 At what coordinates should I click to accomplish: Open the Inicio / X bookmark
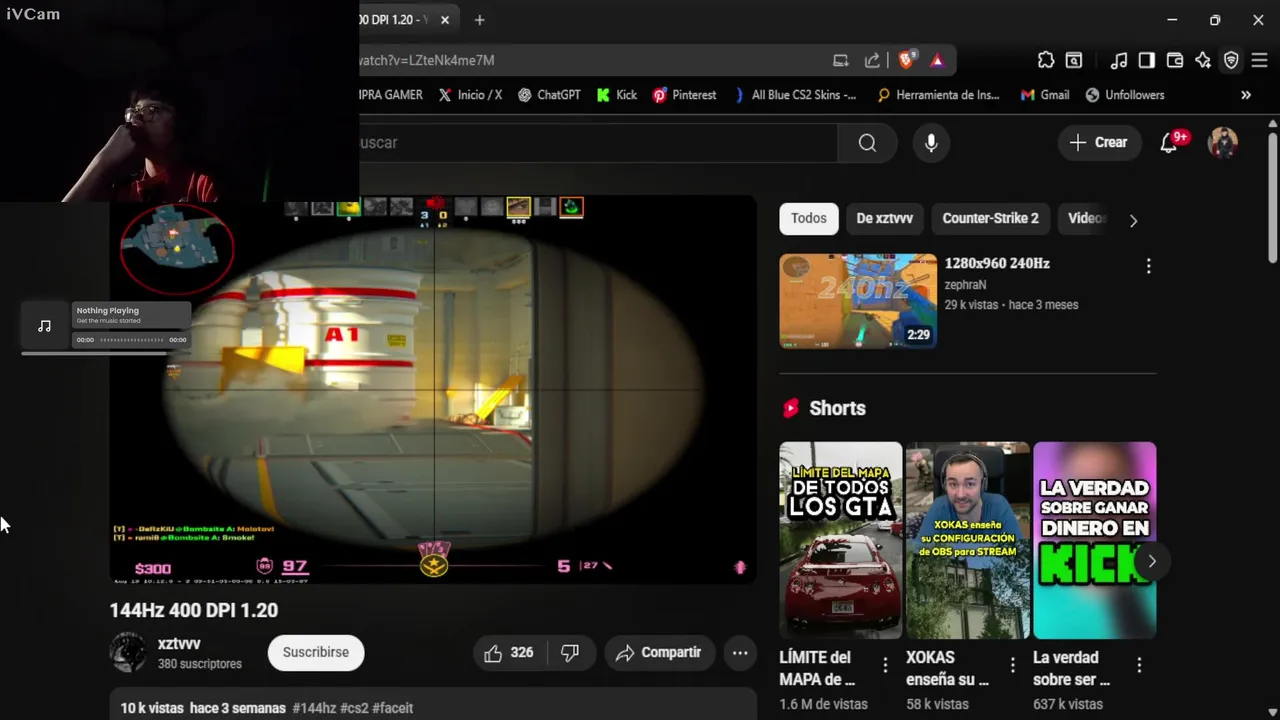(x=470, y=95)
